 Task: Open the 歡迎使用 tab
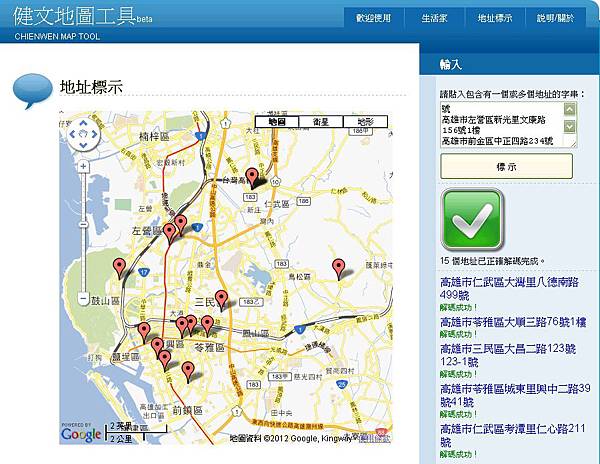tap(373, 18)
